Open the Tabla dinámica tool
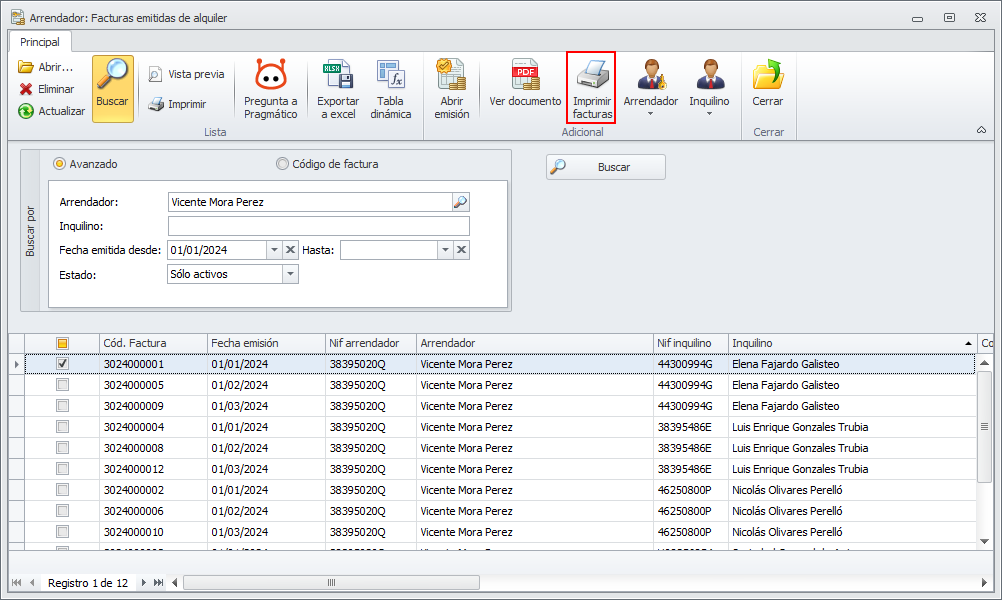 point(390,76)
